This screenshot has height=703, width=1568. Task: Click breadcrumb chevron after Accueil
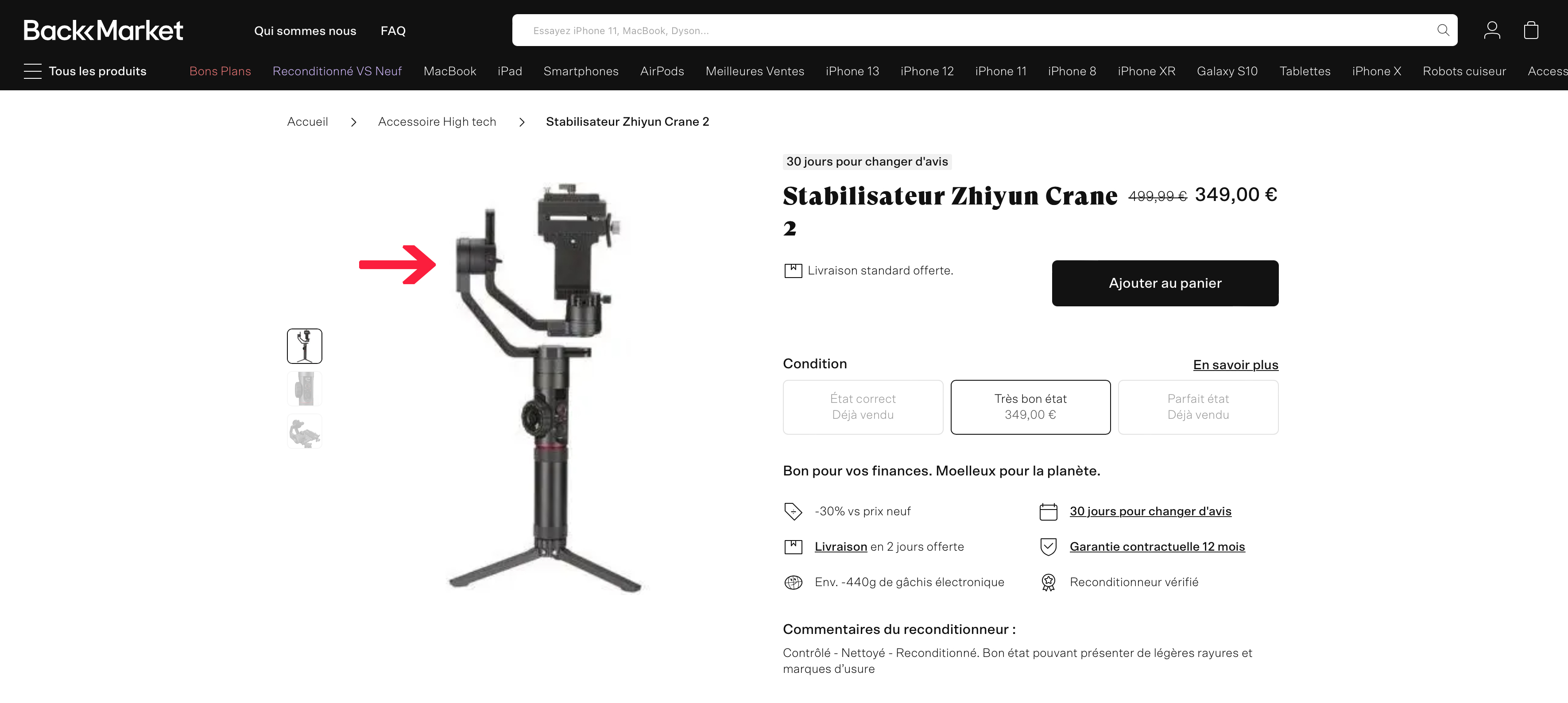coord(353,122)
